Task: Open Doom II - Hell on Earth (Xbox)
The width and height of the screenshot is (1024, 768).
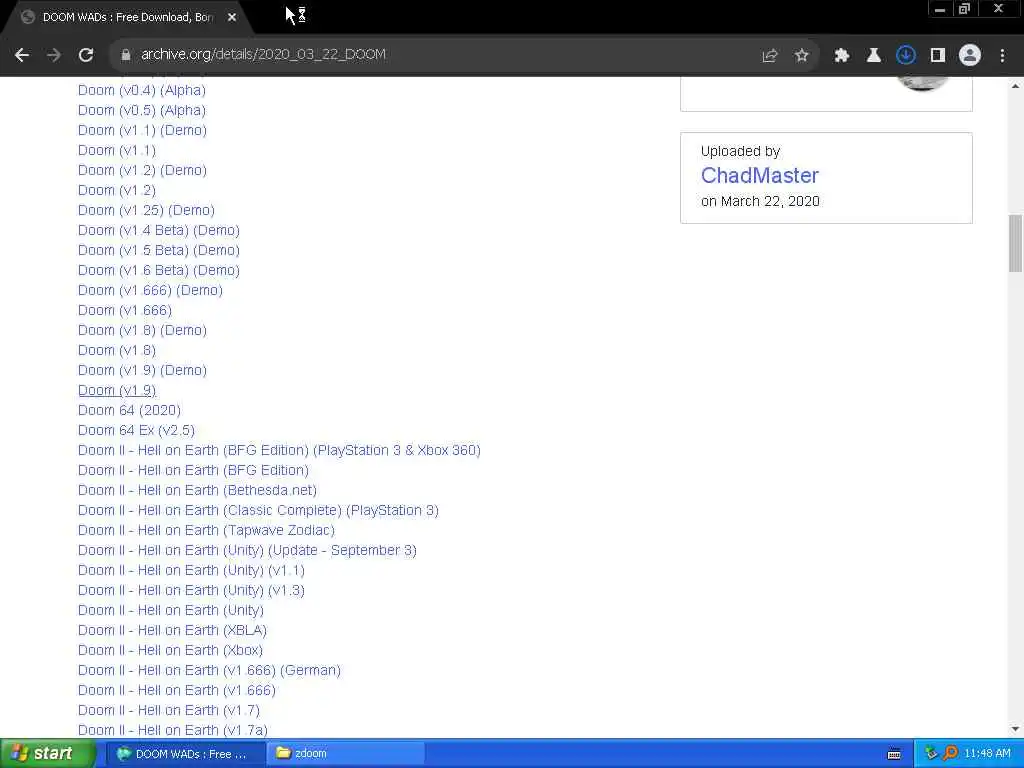Action: click(170, 650)
